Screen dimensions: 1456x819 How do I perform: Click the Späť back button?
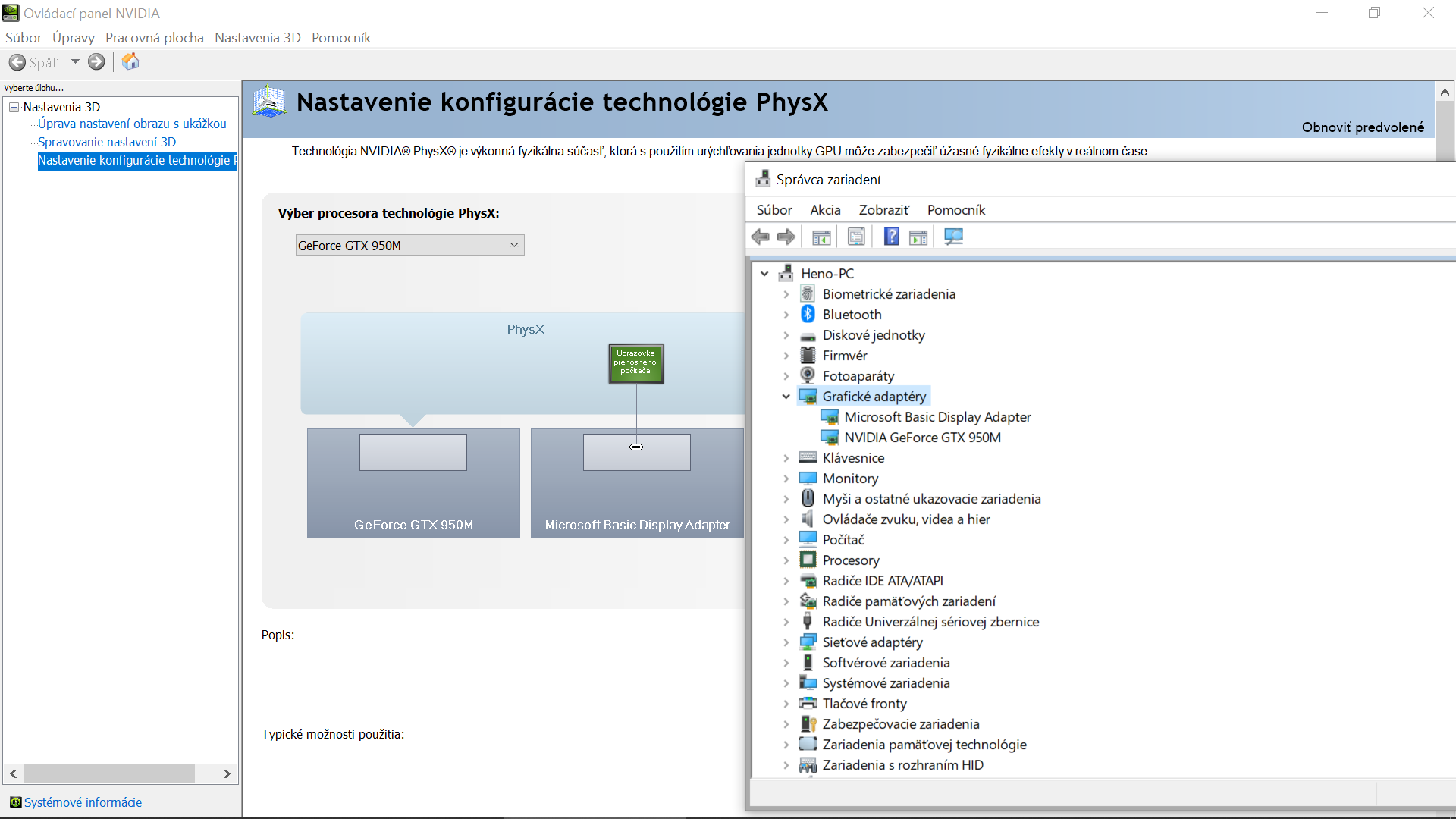pos(33,62)
